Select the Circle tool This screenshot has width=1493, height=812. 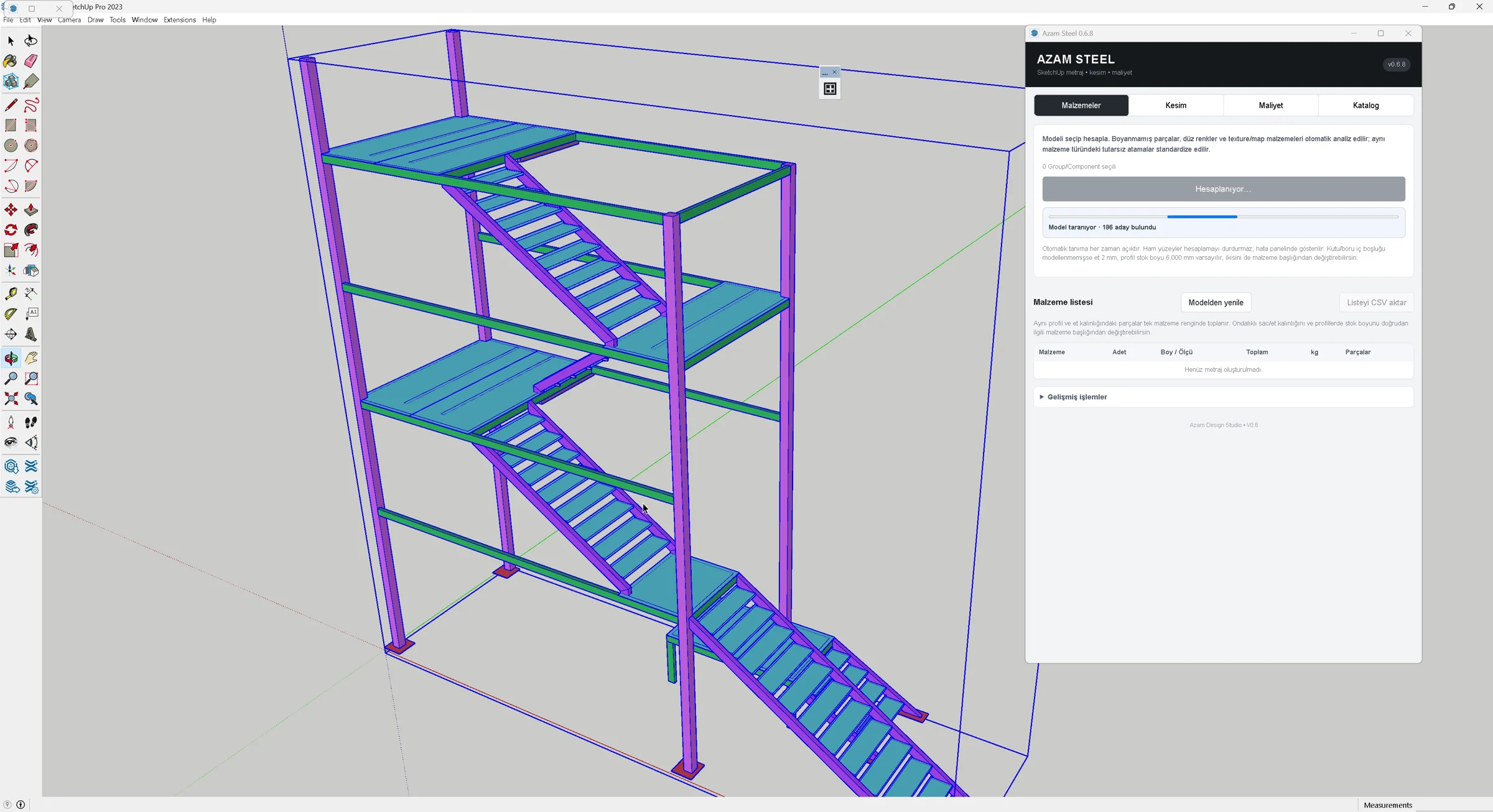(x=11, y=145)
